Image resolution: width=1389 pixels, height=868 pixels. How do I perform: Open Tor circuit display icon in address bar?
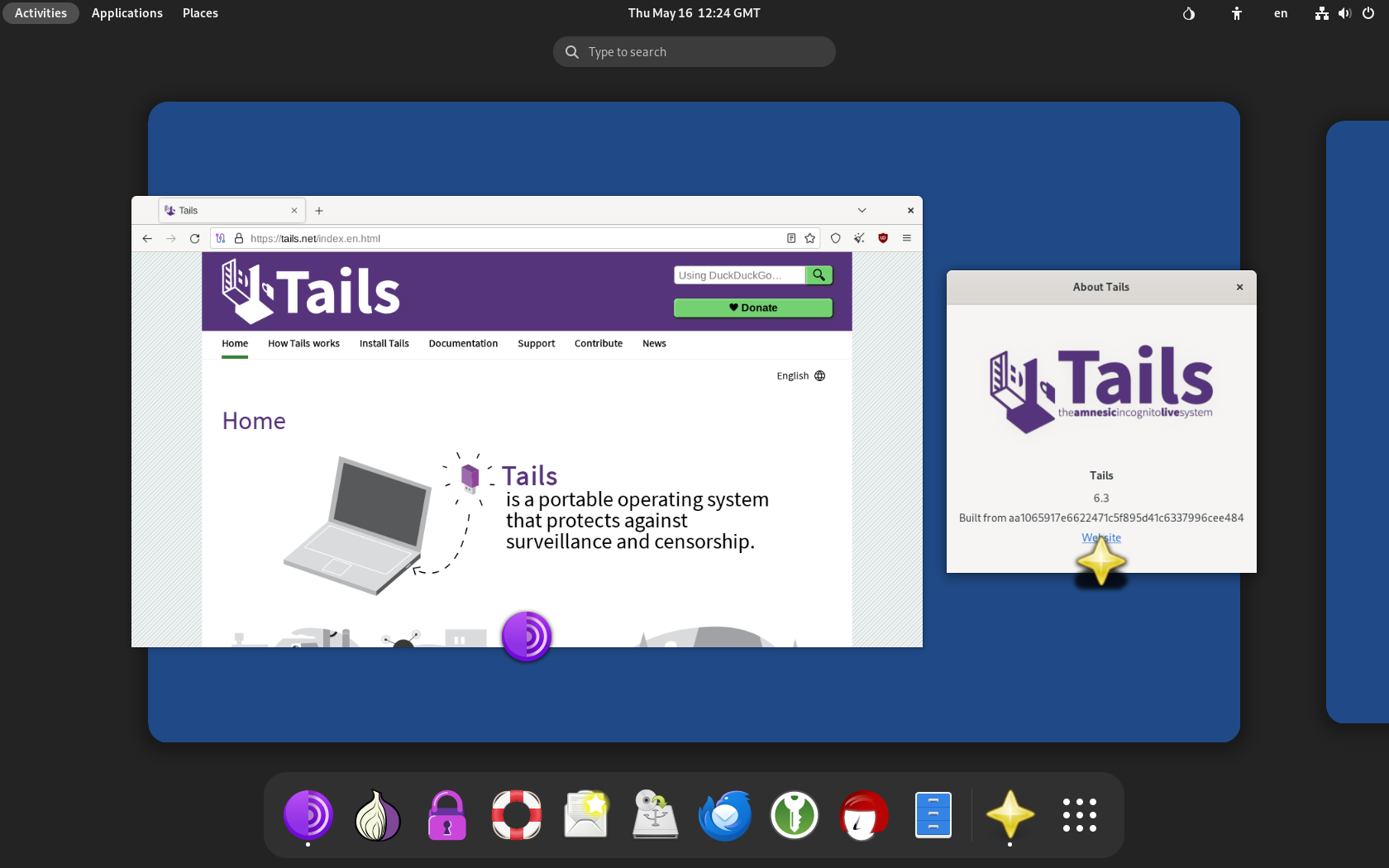(221, 238)
